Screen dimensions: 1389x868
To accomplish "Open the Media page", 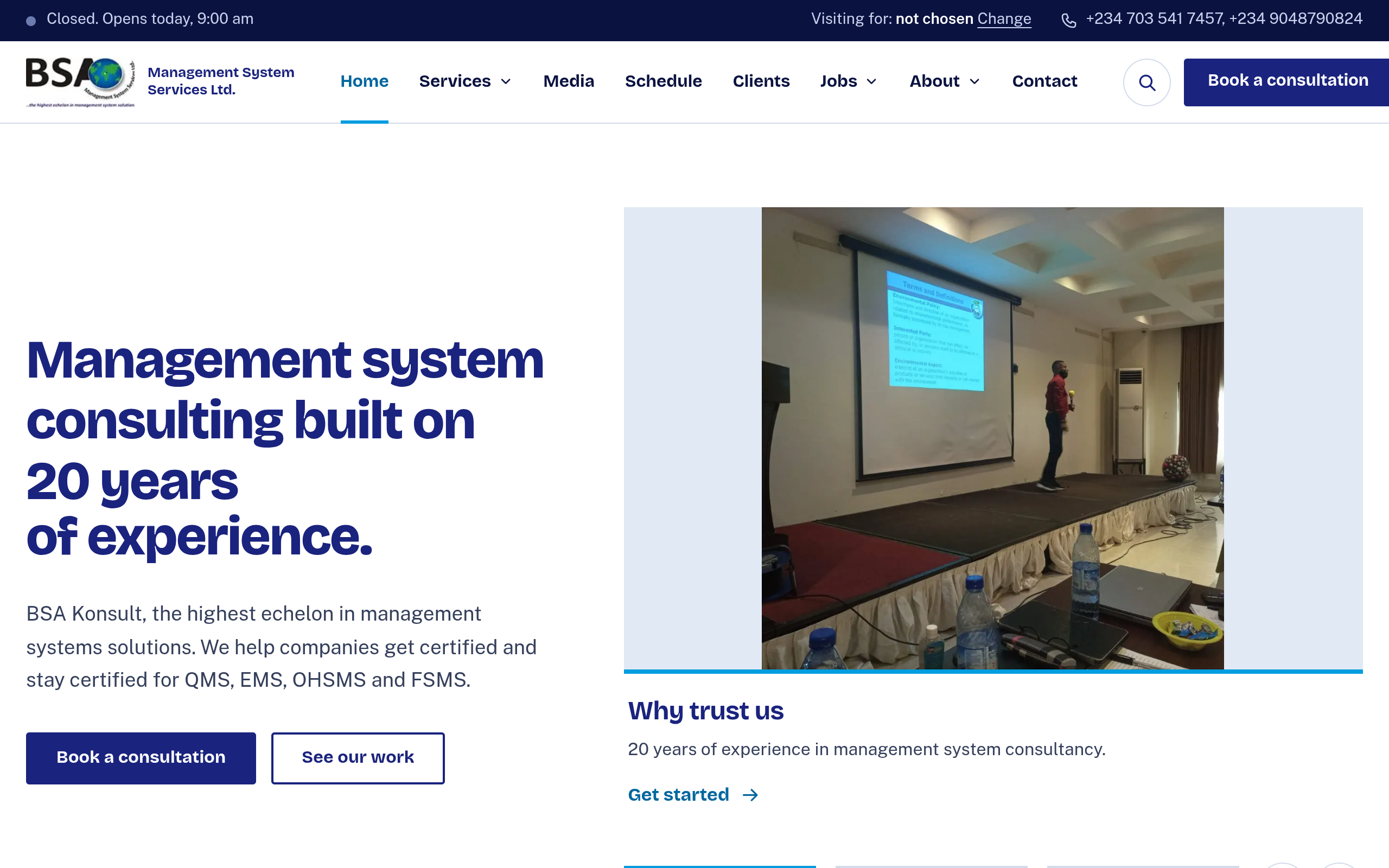I will [x=569, y=81].
